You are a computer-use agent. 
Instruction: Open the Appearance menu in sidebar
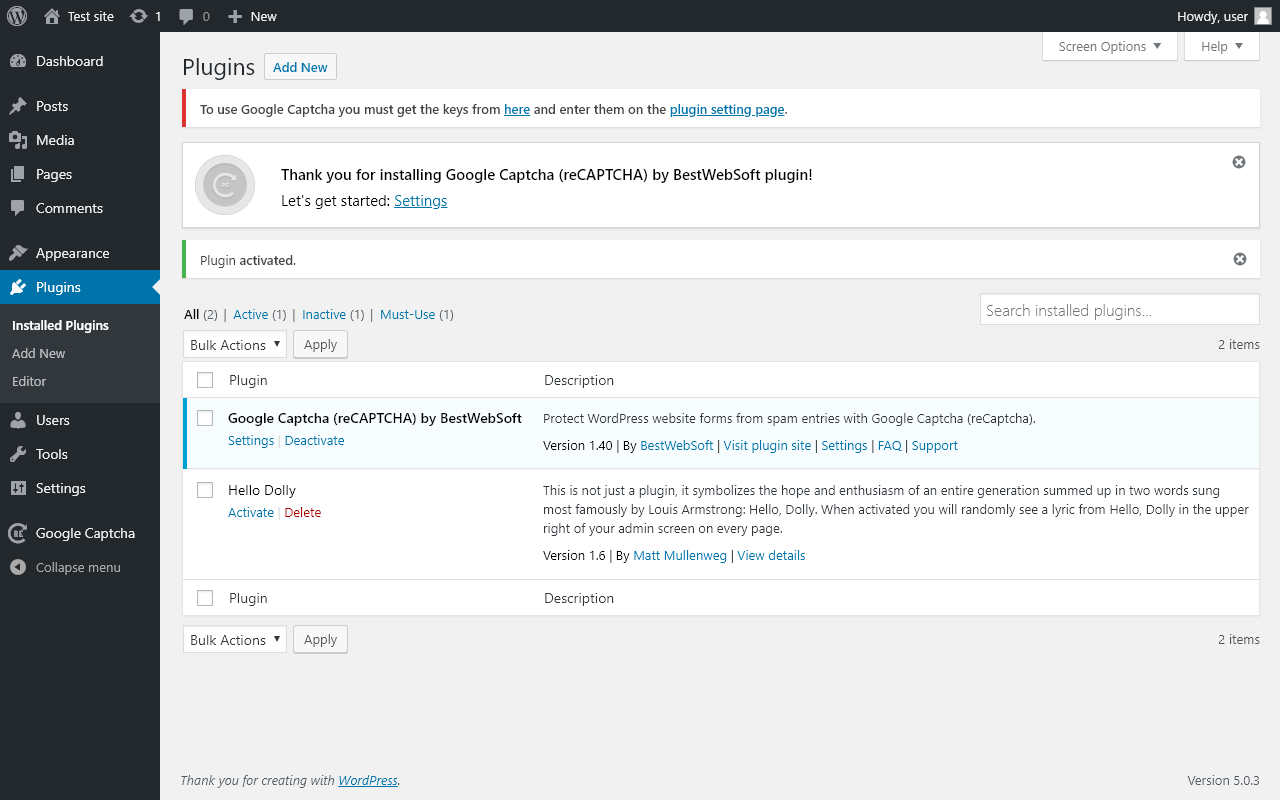pos(72,253)
